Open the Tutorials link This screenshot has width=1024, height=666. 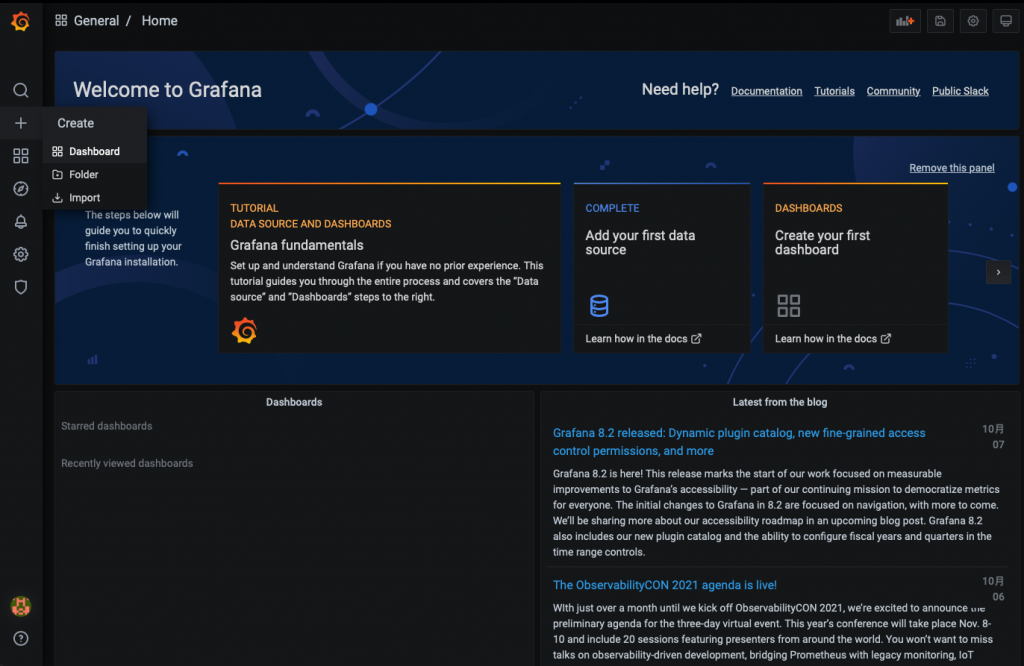click(834, 91)
